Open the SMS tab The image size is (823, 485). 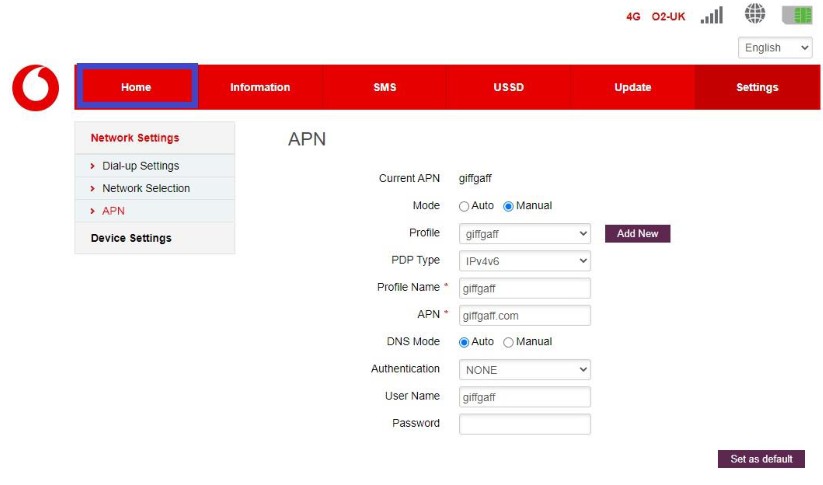click(x=385, y=87)
